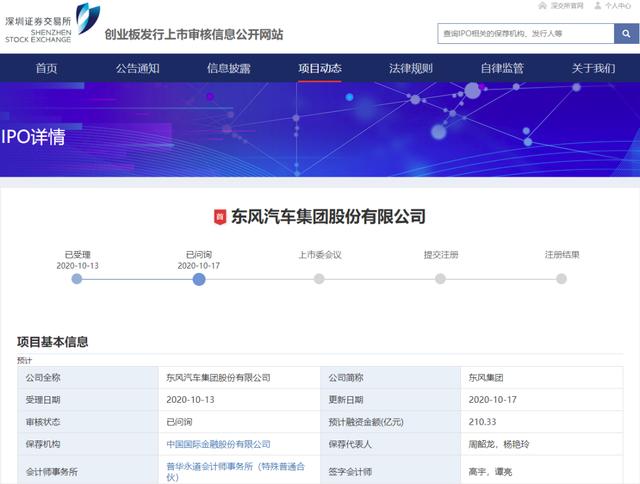640x484 pixels.
Task: Click the 提交注册 progress step dot
Action: [x=441, y=279]
